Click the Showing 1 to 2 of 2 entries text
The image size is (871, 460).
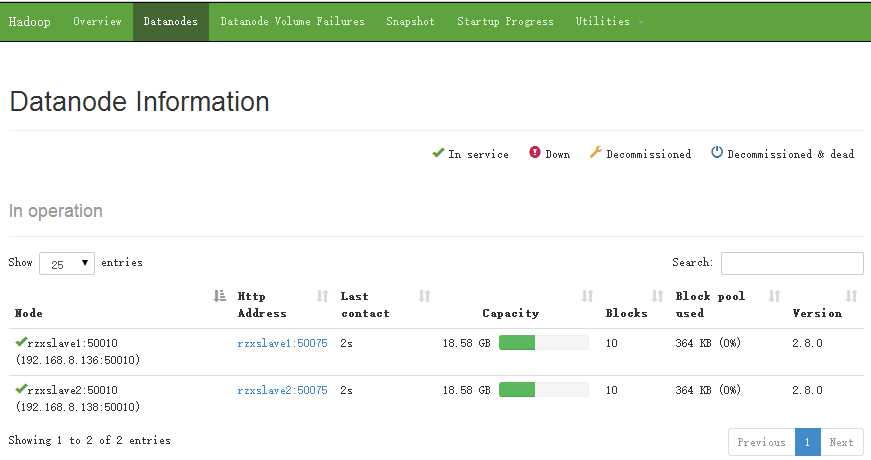[89, 441]
